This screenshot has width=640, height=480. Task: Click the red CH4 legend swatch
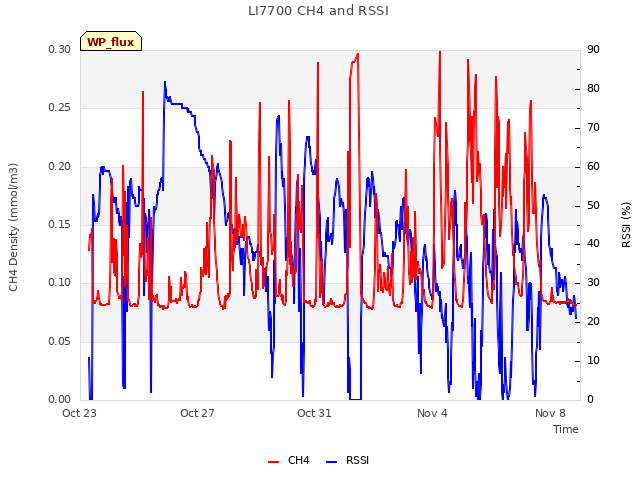273,461
